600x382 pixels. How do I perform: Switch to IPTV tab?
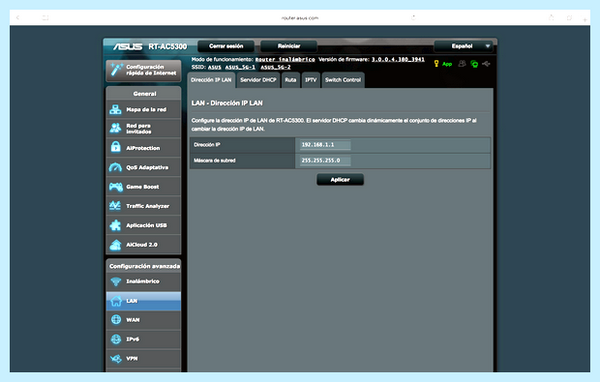tap(311, 80)
